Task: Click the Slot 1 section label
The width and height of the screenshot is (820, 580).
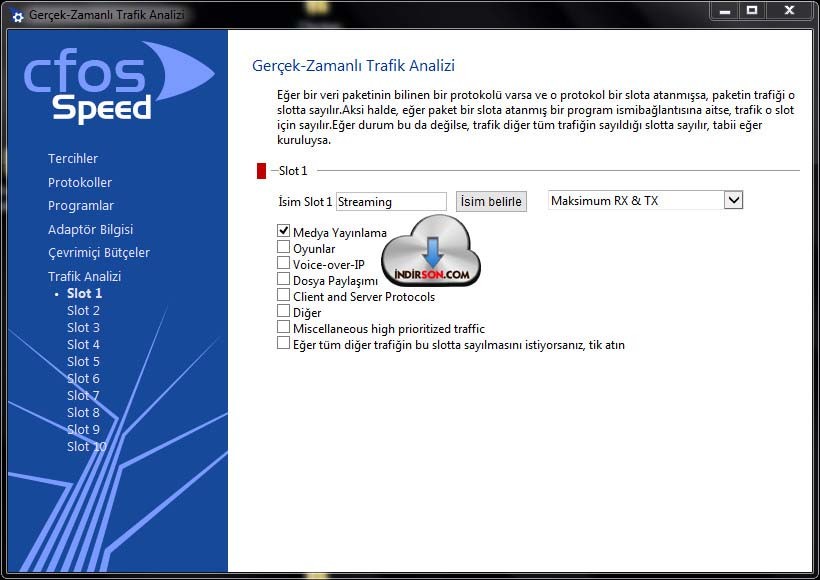Action: (x=293, y=171)
